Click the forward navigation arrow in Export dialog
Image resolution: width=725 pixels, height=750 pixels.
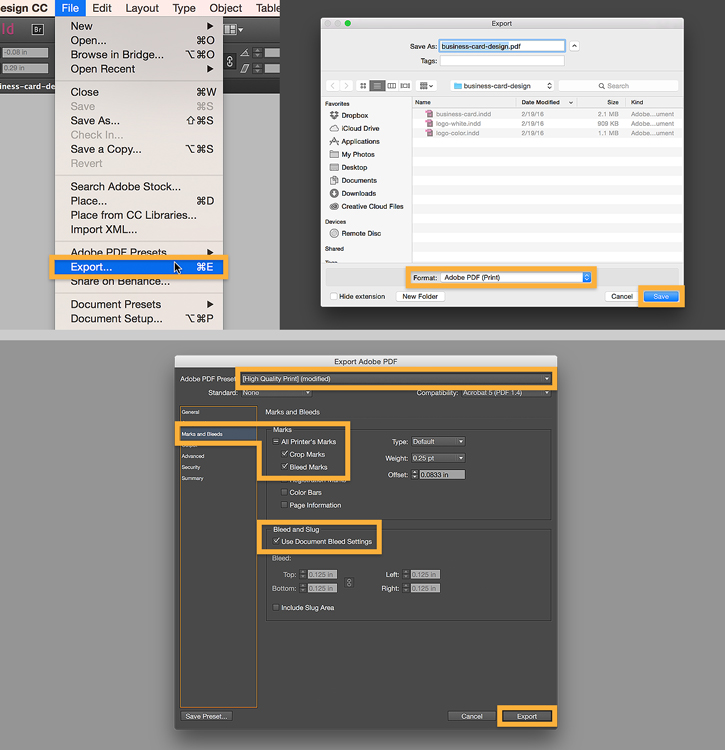347,86
